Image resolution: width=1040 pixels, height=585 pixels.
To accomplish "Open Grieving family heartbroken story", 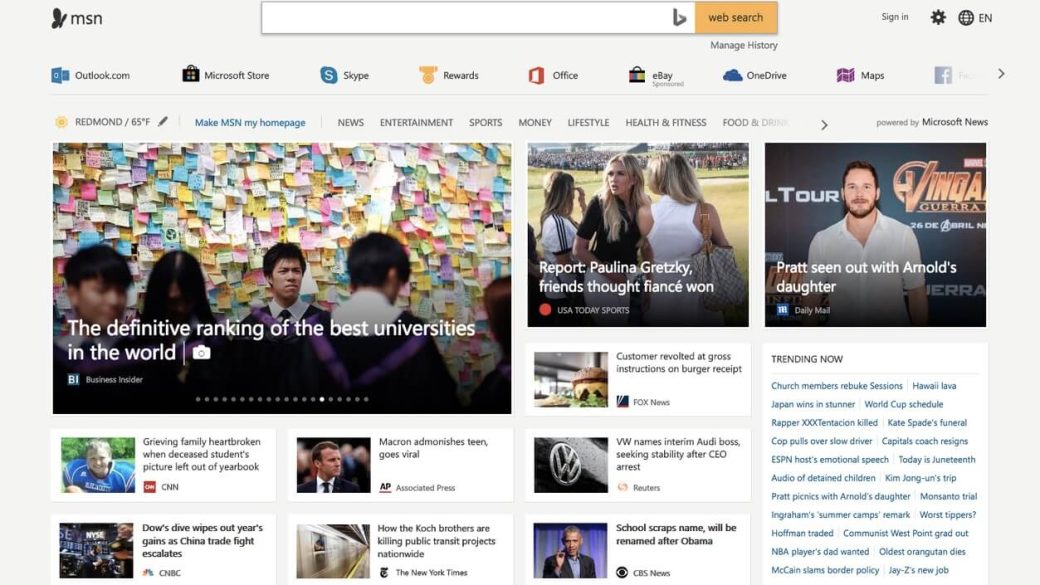I will click(x=163, y=465).
